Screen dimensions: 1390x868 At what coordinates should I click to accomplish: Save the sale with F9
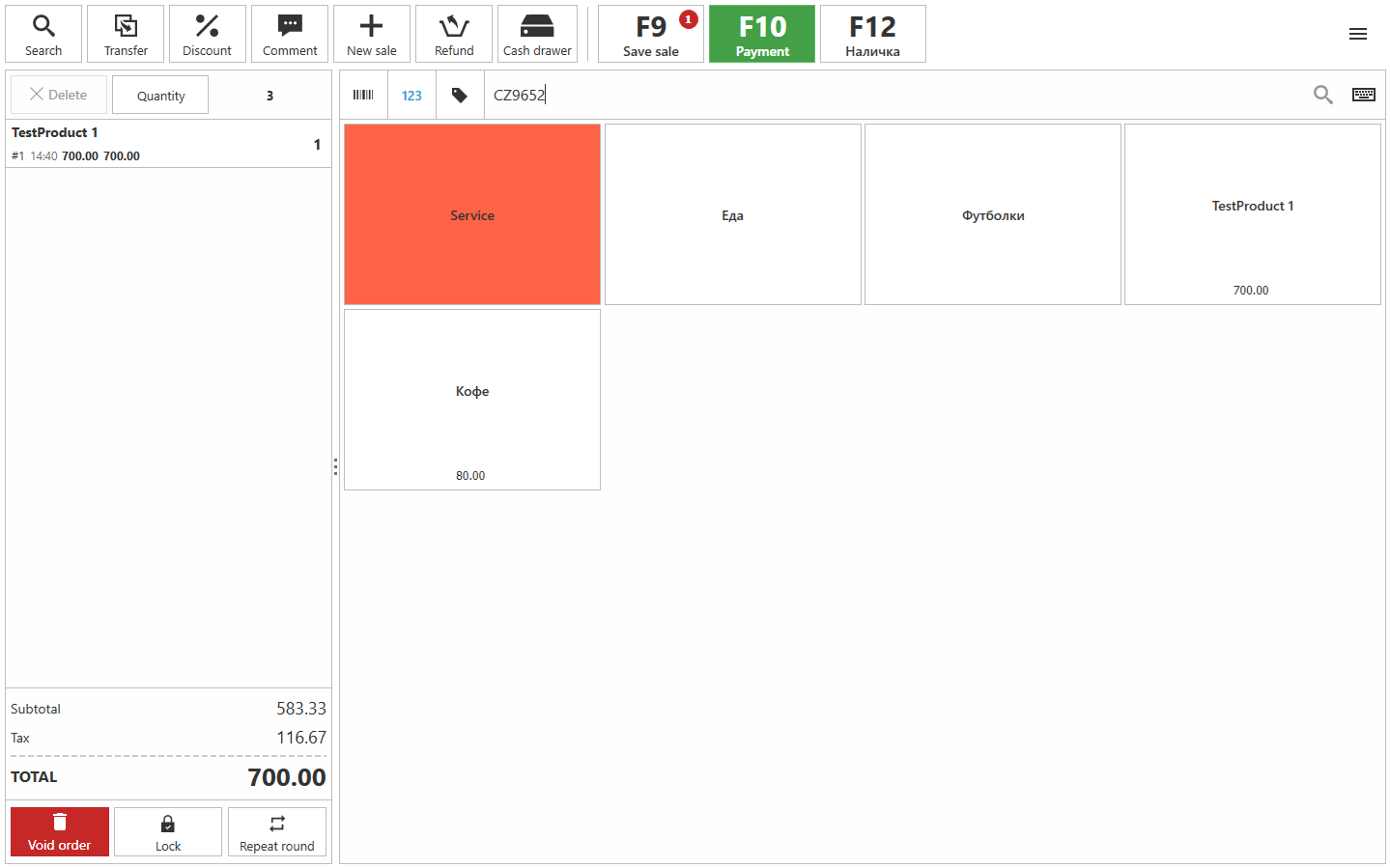tap(650, 34)
